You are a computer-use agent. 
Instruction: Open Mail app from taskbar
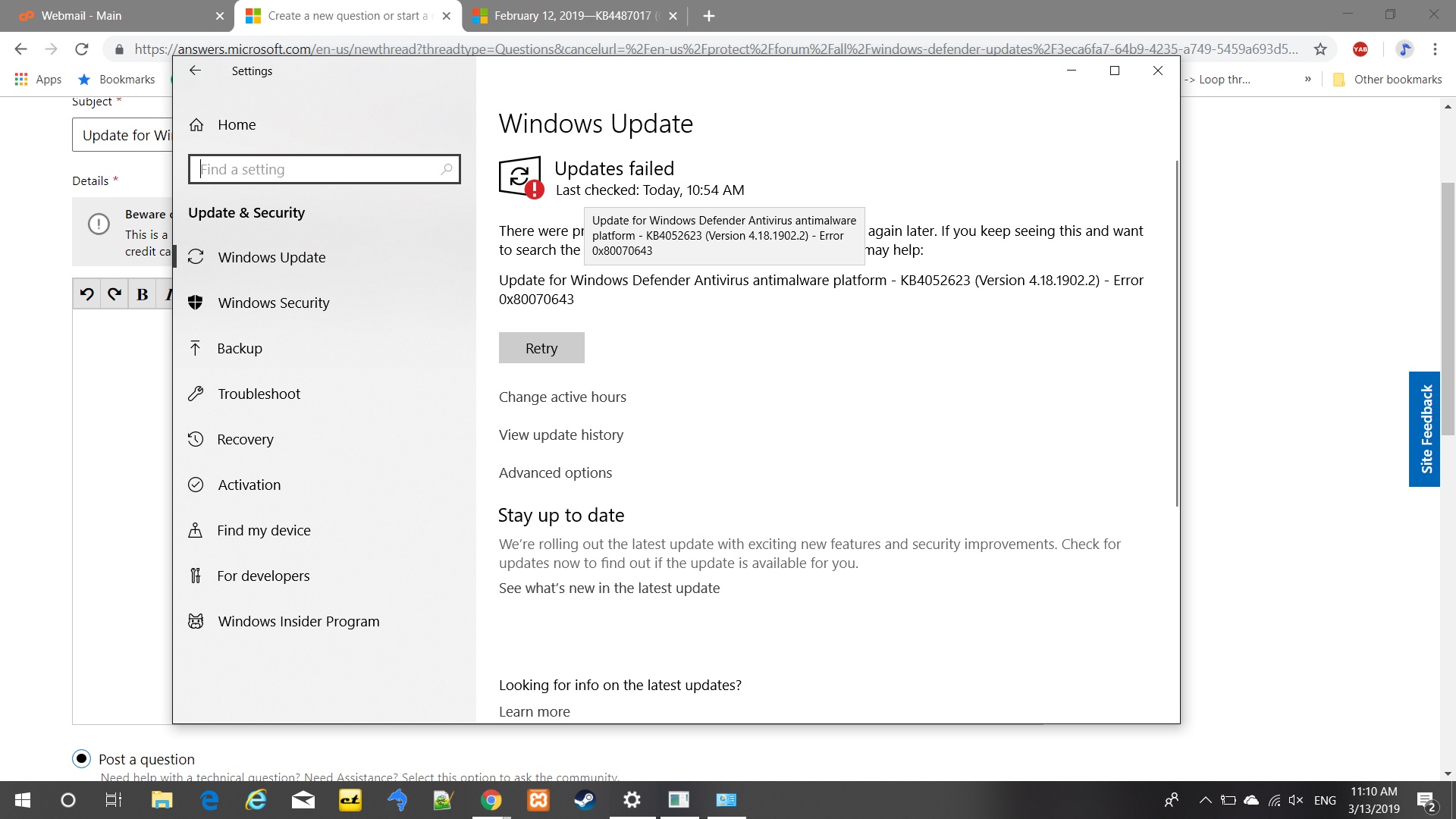tap(303, 800)
